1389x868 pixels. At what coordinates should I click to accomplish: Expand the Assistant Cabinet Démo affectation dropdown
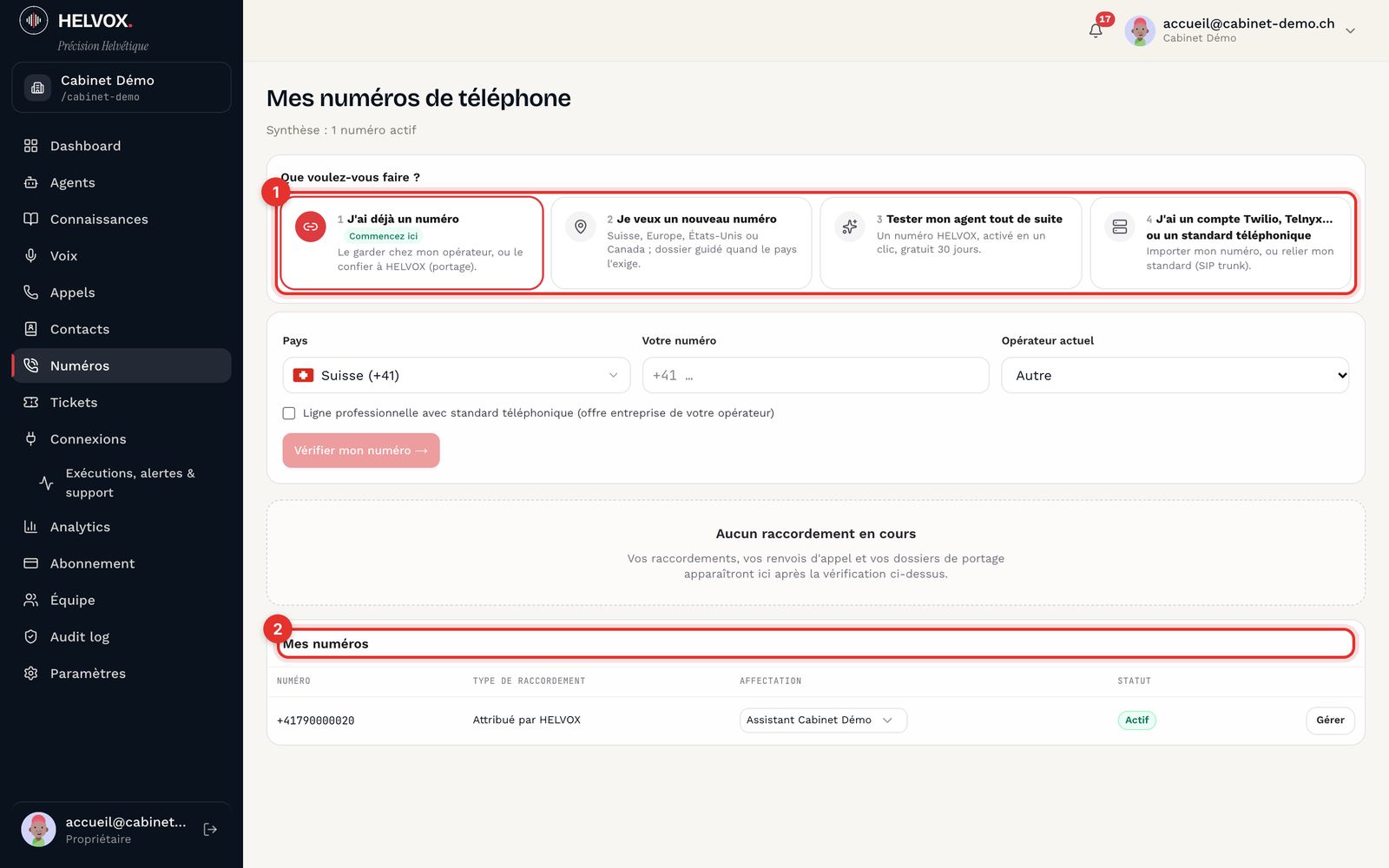(x=823, y=720)
